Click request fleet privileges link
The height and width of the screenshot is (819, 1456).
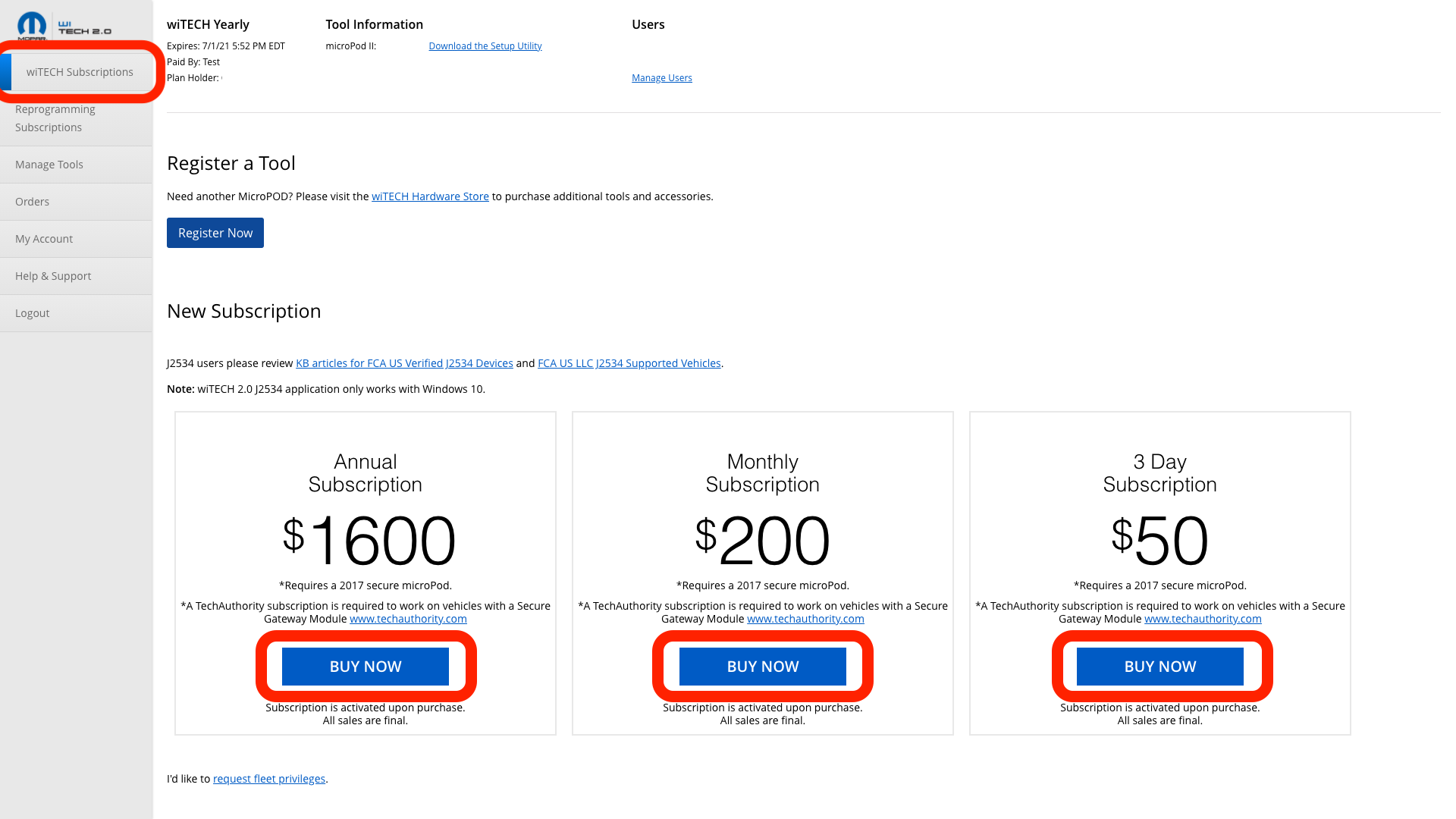tap(269, 779)
